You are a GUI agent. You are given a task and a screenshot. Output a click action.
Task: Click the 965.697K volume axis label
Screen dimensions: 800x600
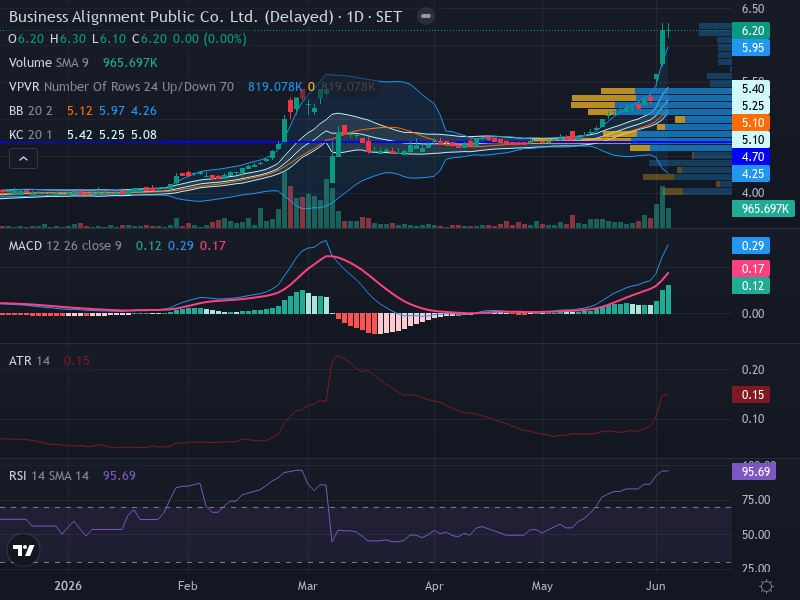click(x=763, y=209)
